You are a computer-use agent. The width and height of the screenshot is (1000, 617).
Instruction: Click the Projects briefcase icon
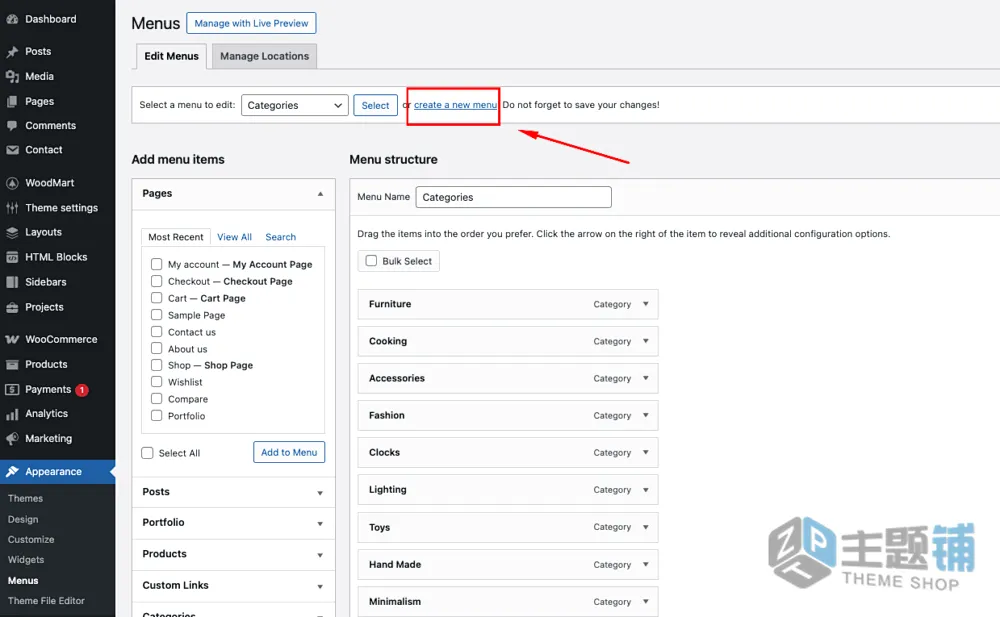click(x=12, y=308)
